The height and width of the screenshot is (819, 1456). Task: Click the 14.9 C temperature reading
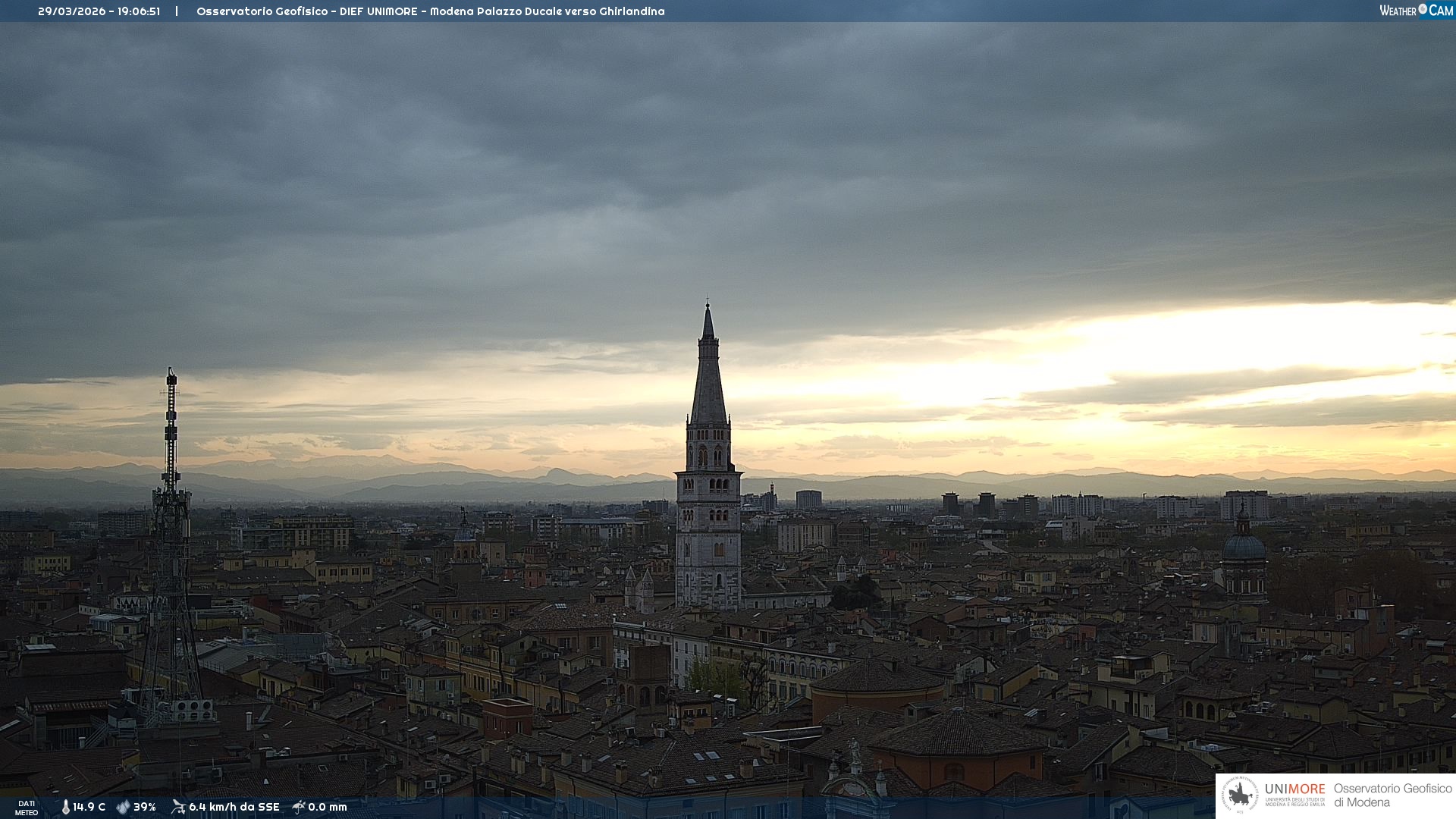click(89, 807)
